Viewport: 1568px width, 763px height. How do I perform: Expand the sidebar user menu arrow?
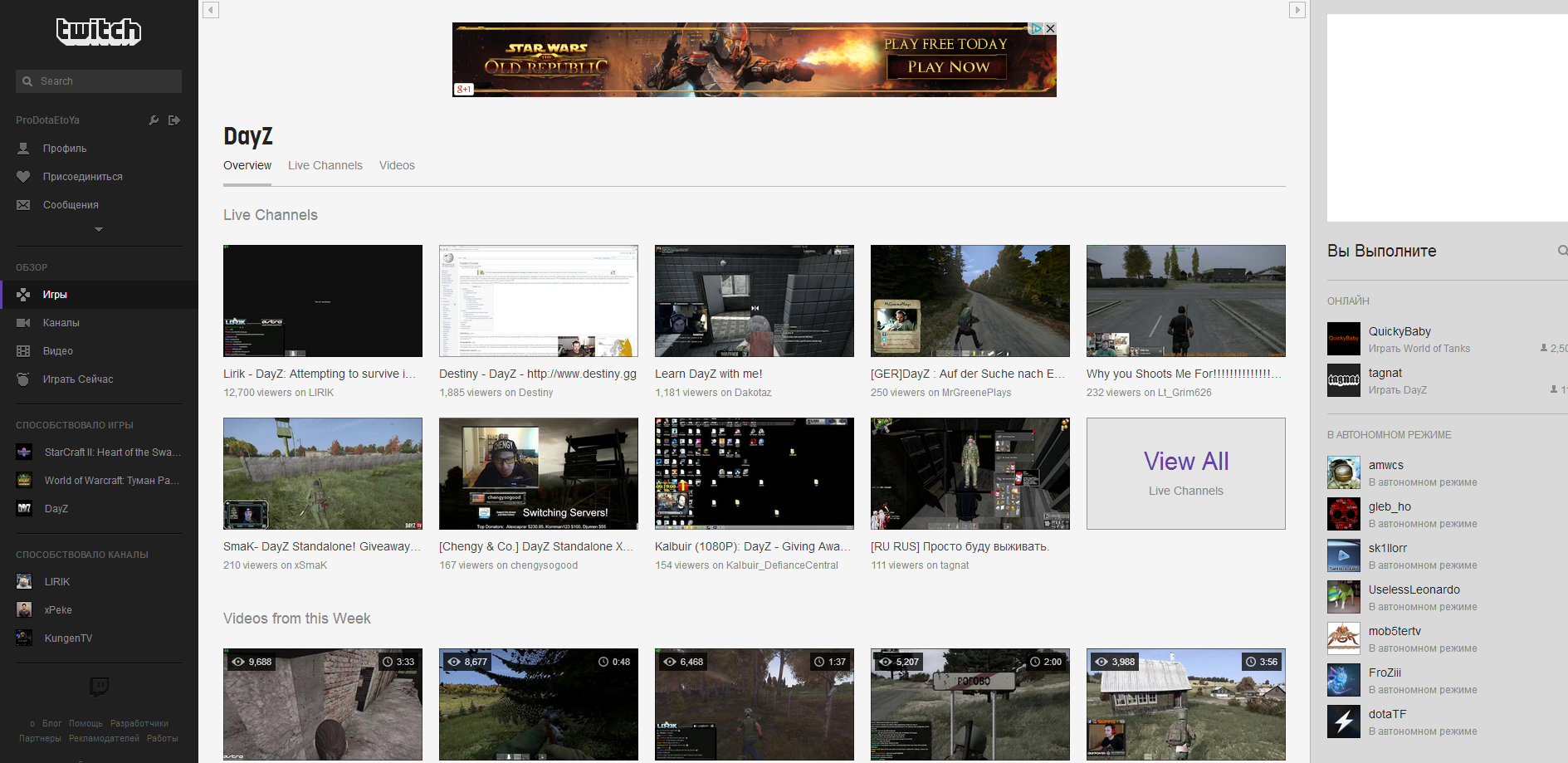tap(99, 229)
